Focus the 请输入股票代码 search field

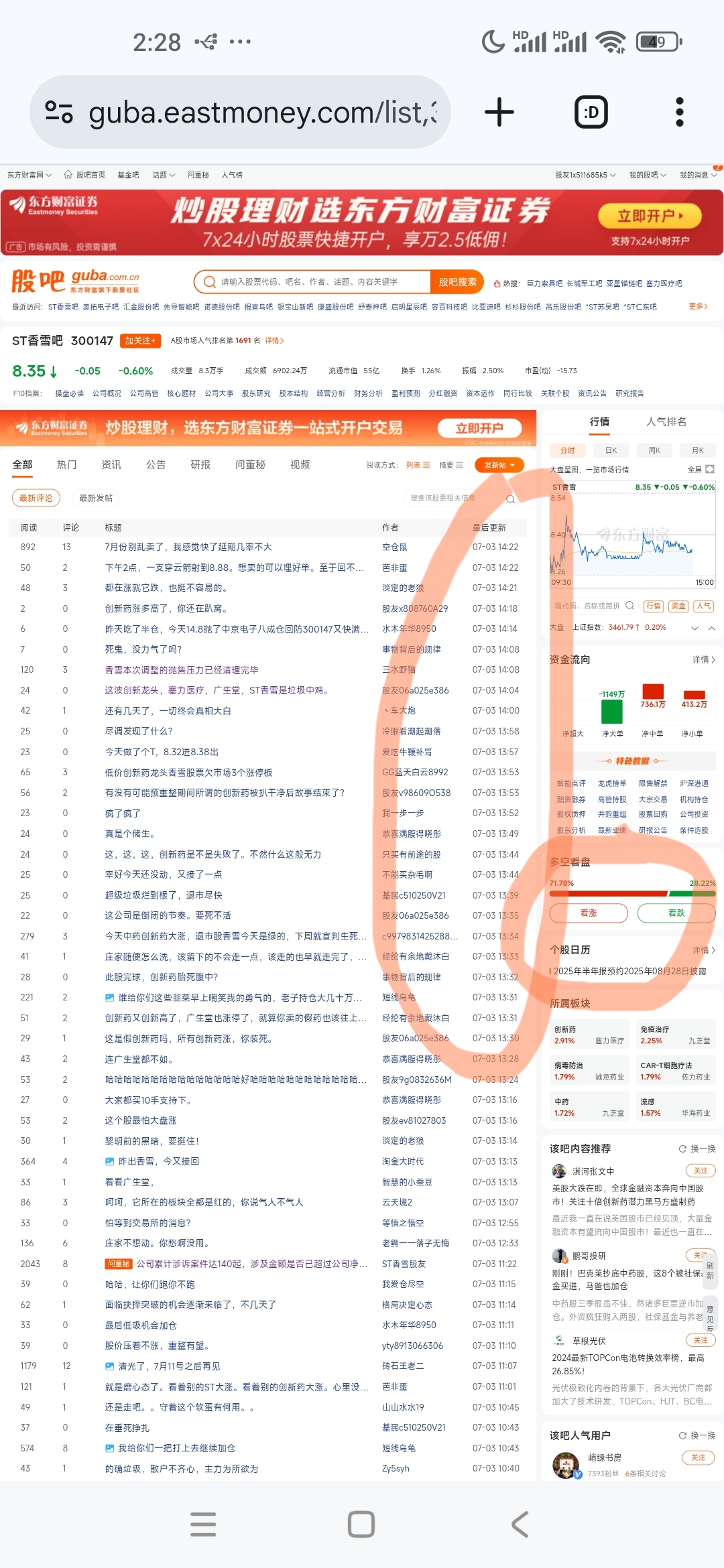312,282
